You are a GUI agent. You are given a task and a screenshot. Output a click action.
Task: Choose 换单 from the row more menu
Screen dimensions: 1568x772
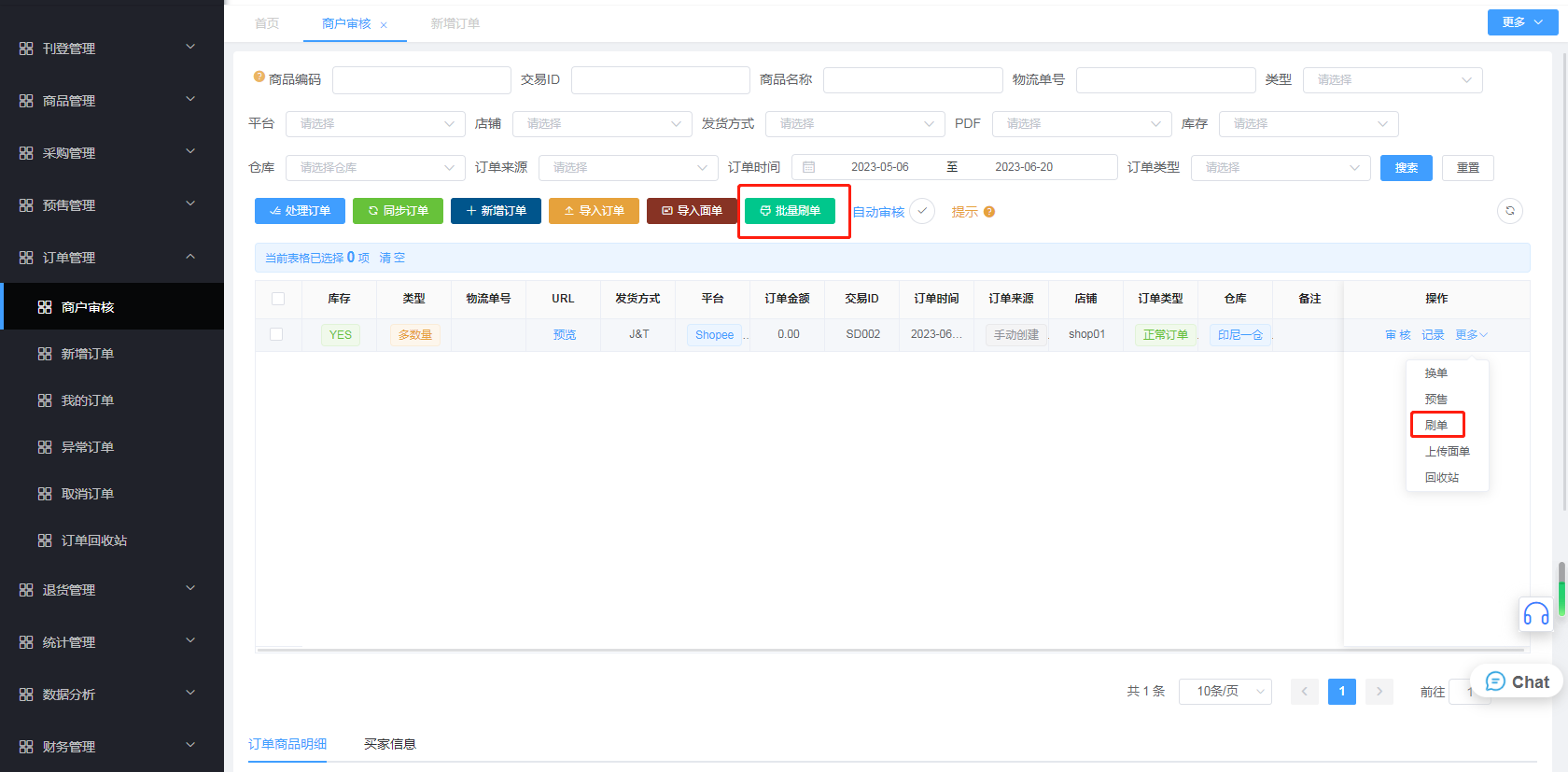tap(1436, 373)
